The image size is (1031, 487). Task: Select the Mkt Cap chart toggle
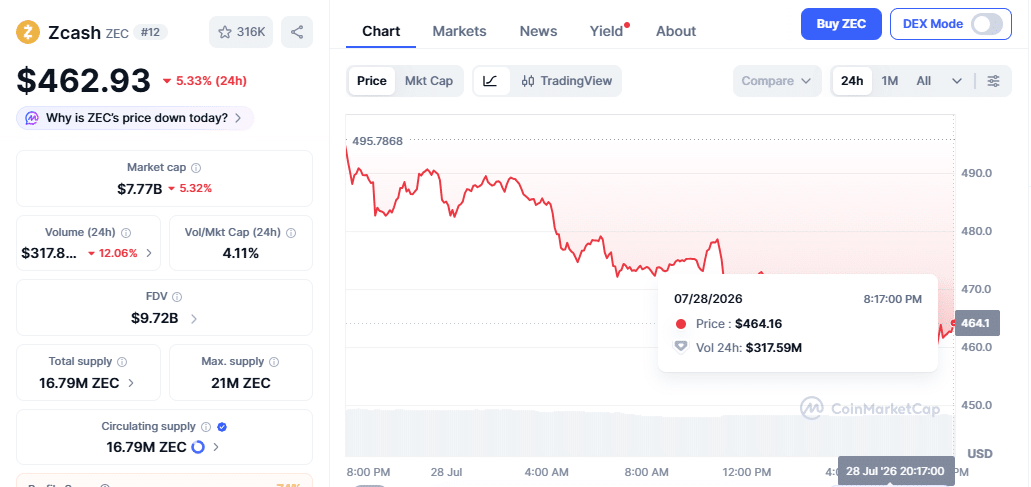coord(429,81)
